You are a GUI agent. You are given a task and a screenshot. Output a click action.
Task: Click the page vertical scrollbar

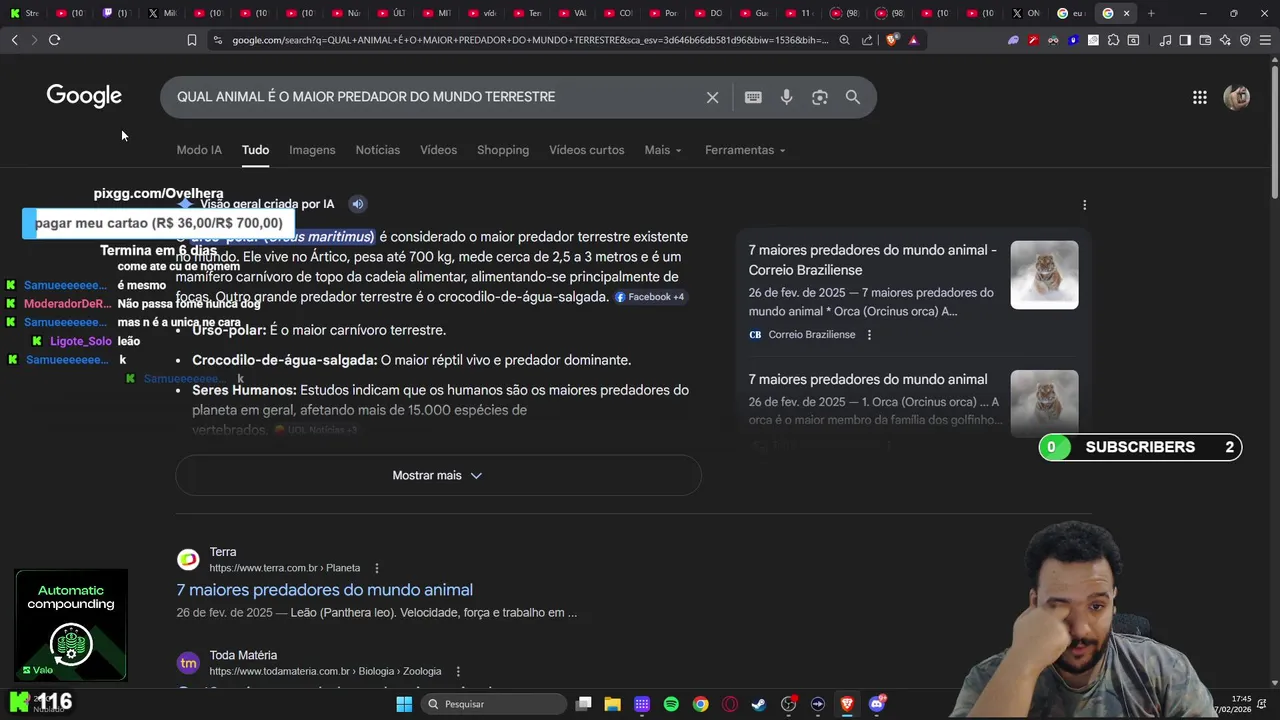click(1274, 130)
